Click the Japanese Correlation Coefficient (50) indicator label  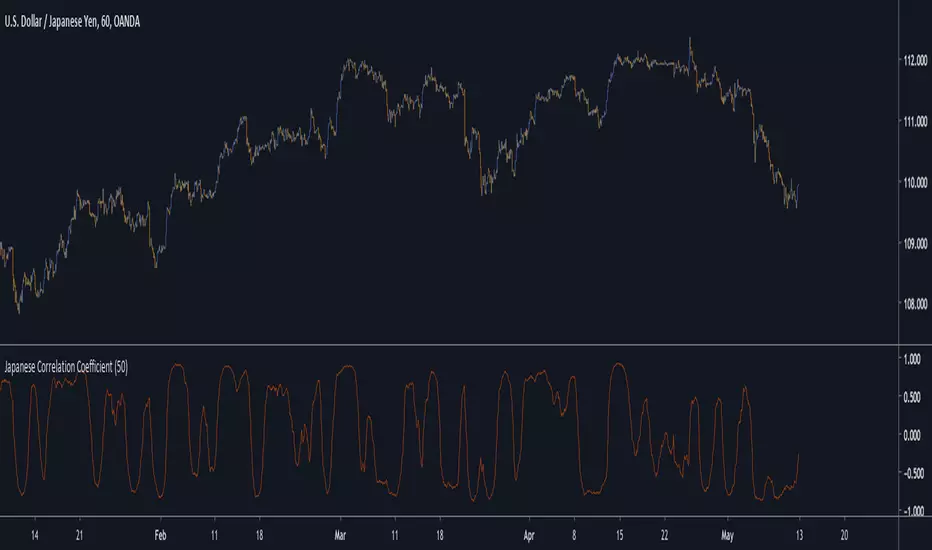point(66,367)
